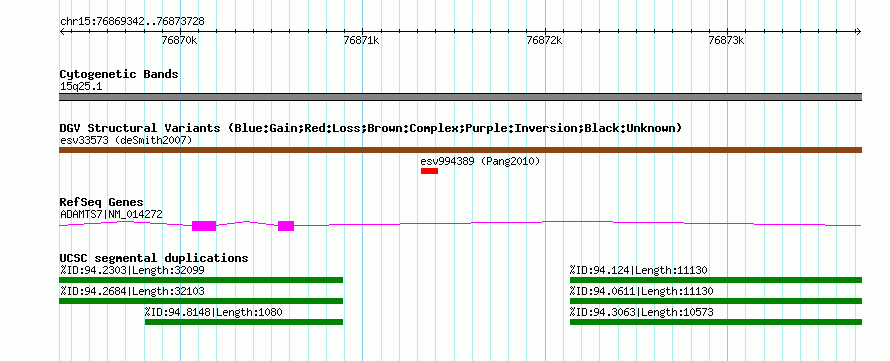Select the larger magenta ADAMTS7 exon block

[x=204, y=226]
